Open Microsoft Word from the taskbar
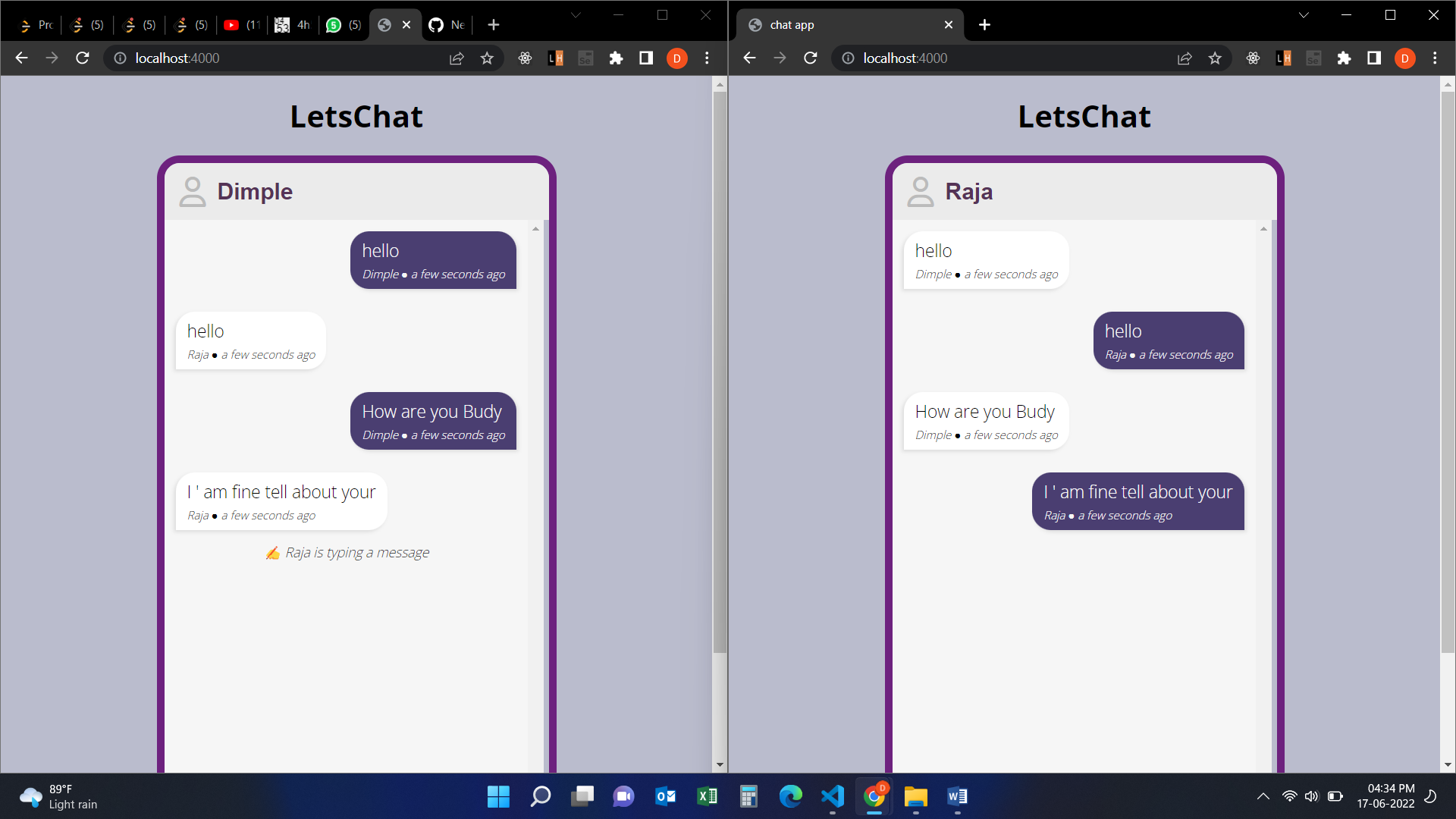 coord(955,797)
